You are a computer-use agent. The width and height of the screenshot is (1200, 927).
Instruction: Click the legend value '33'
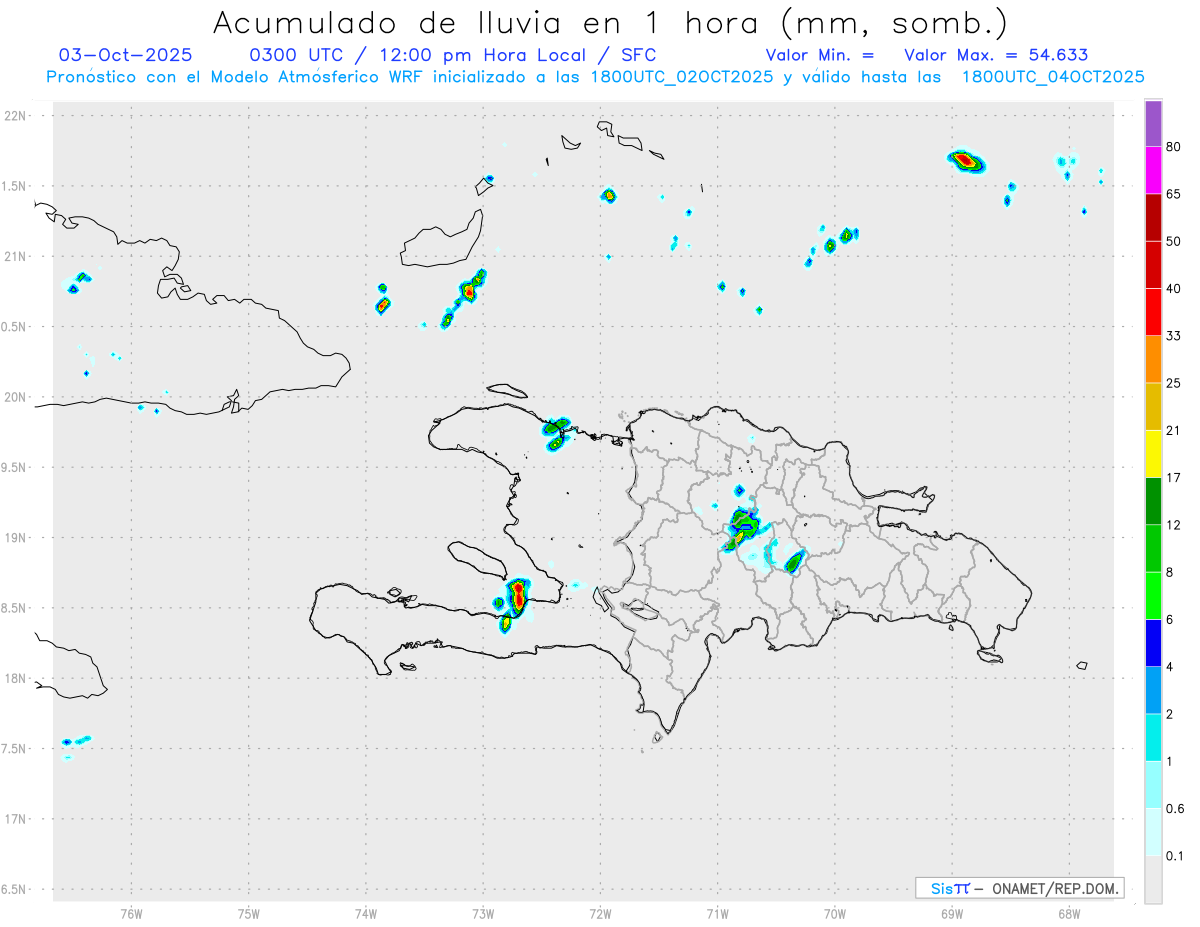tap(1174, 336)
